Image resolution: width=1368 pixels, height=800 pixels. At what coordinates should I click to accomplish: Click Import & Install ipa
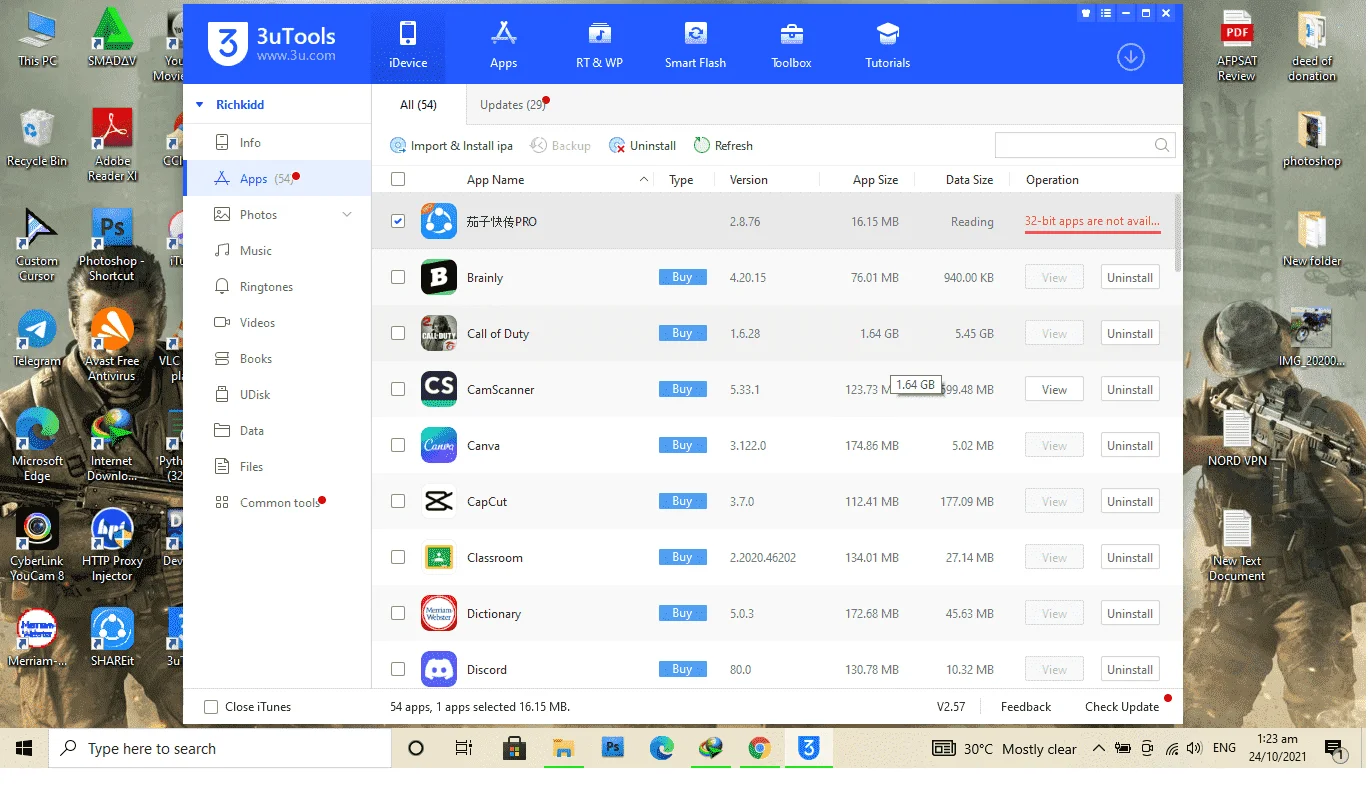pyautogui.click(x=451, y=145)
